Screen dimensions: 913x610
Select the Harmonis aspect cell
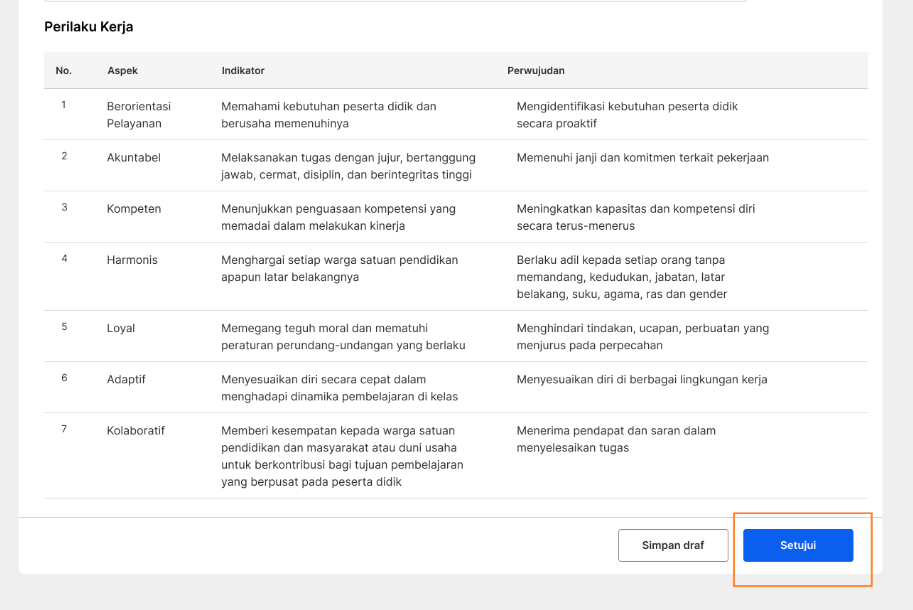[x=132, y=260]
